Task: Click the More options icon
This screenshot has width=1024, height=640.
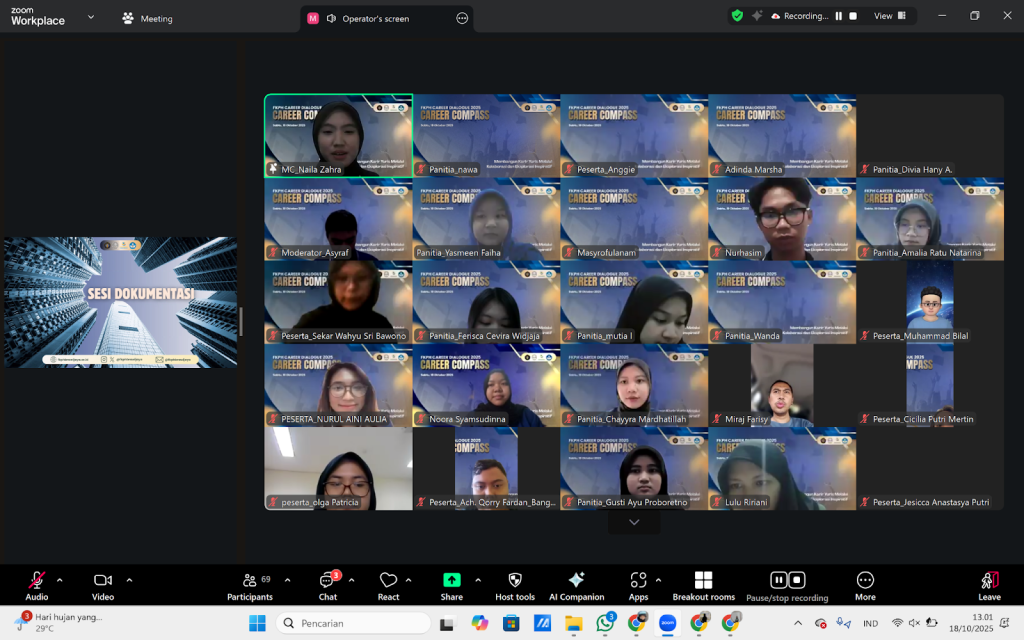Action: click(865, 584)
